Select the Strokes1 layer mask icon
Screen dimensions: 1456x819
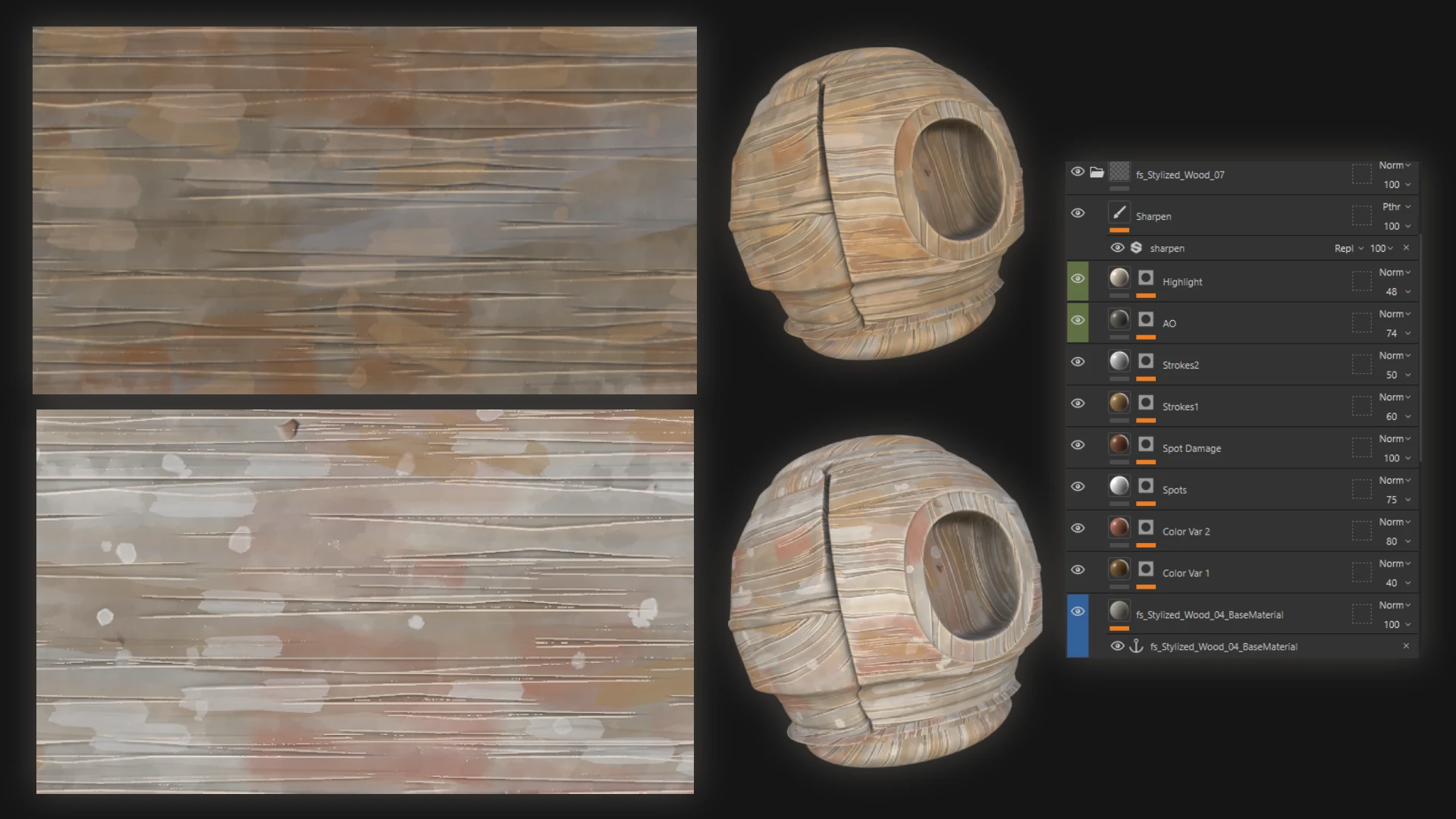pos(1146,403)
